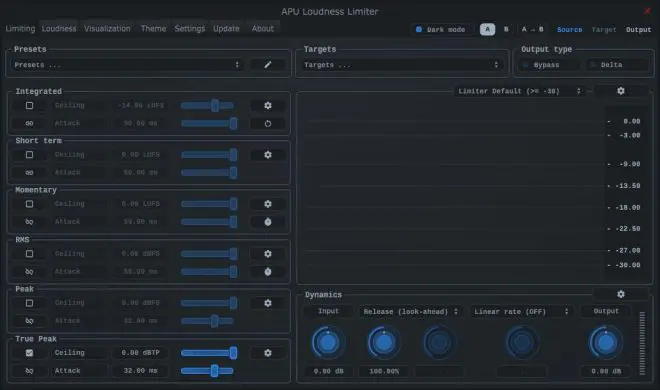Select B state button

[506, 29]
